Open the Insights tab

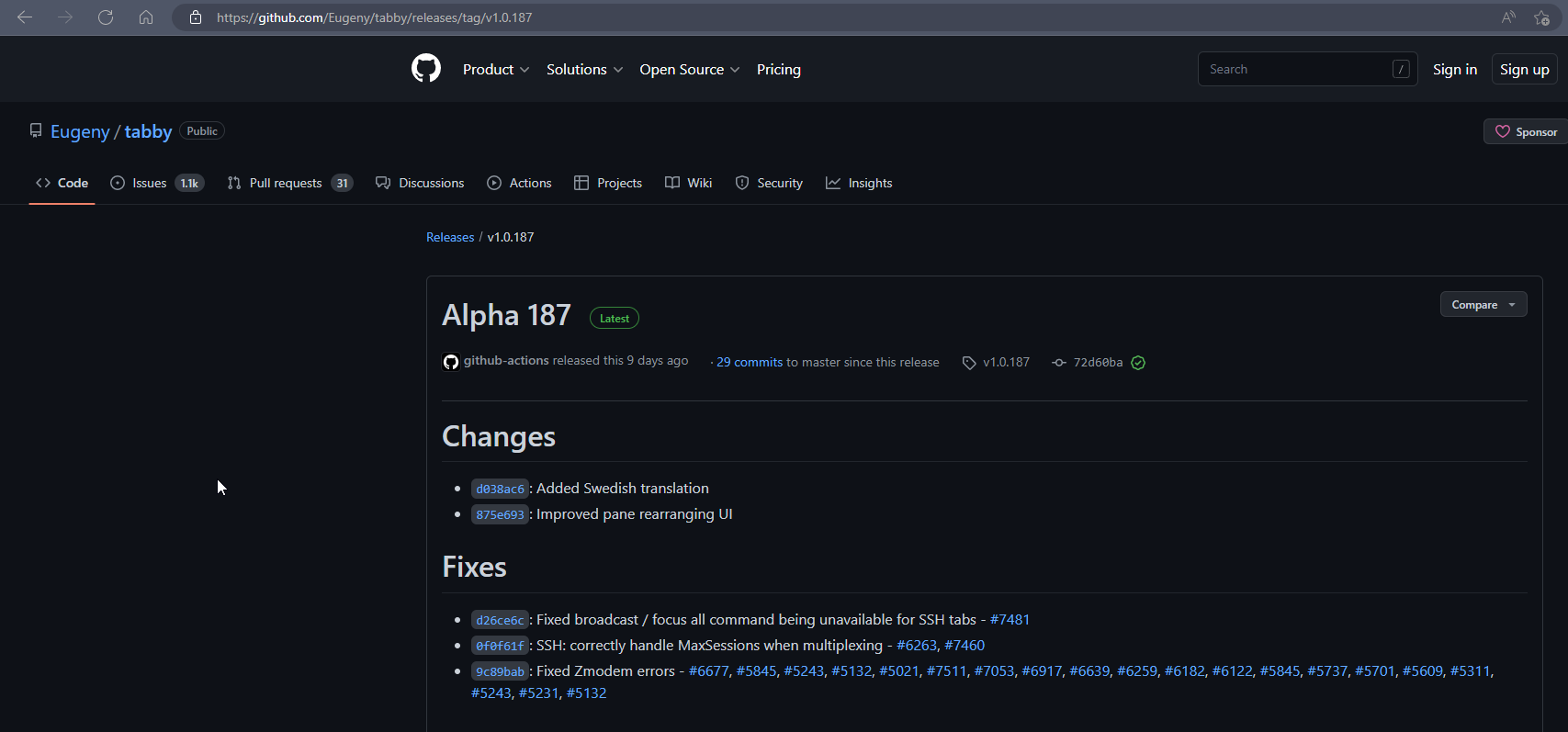point(859,183)
